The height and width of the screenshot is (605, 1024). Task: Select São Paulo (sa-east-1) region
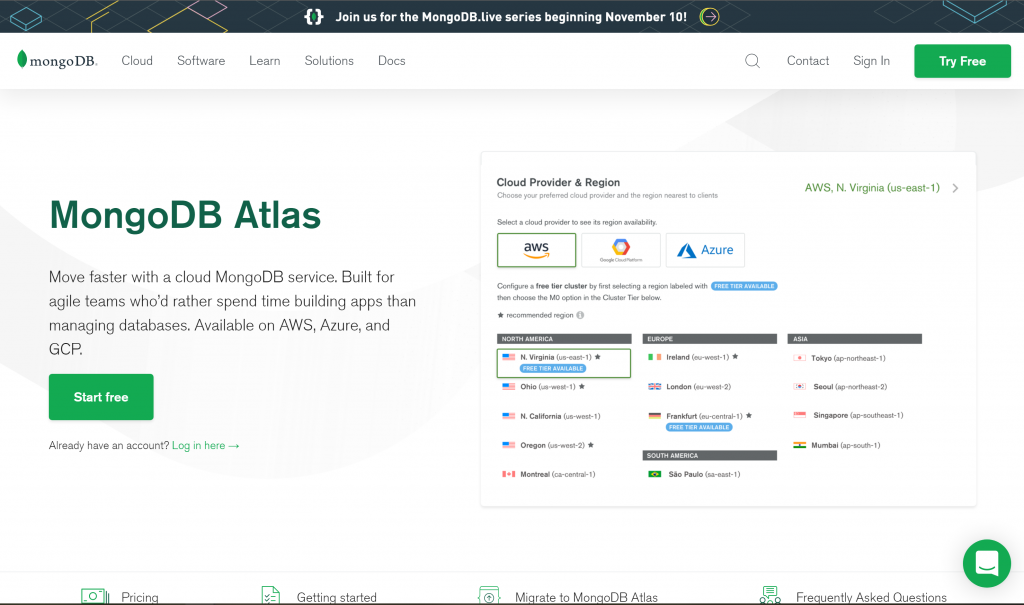pos(694,474)
